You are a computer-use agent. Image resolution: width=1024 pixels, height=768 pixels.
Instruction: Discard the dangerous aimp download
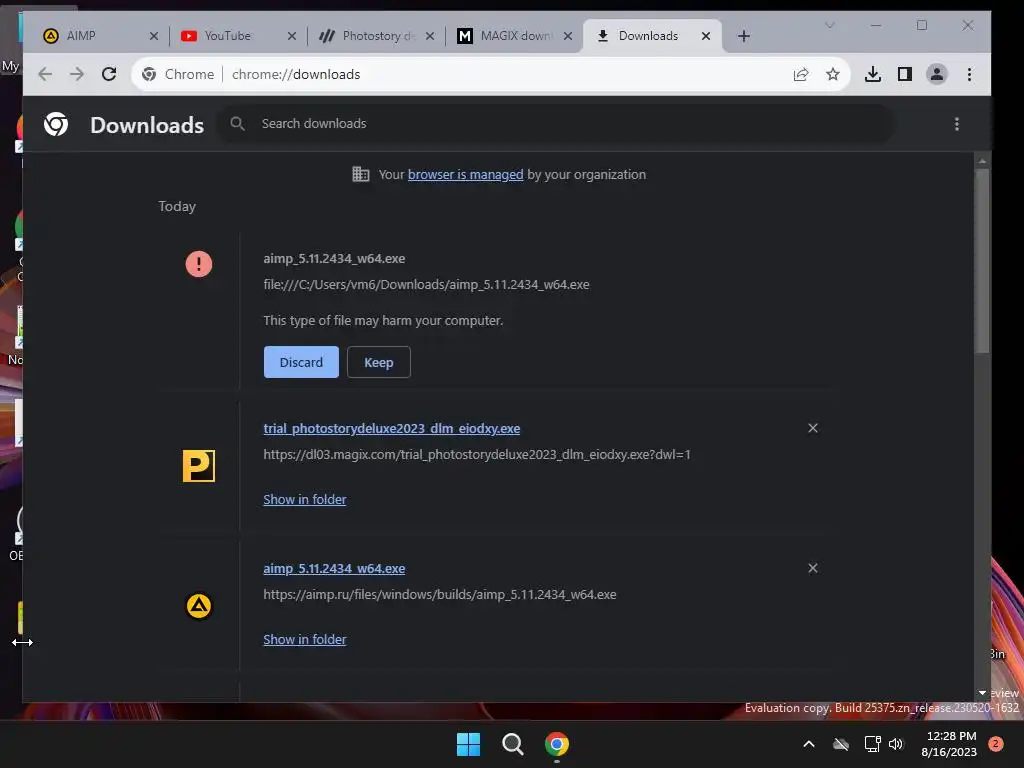click(x=301, y=362)
